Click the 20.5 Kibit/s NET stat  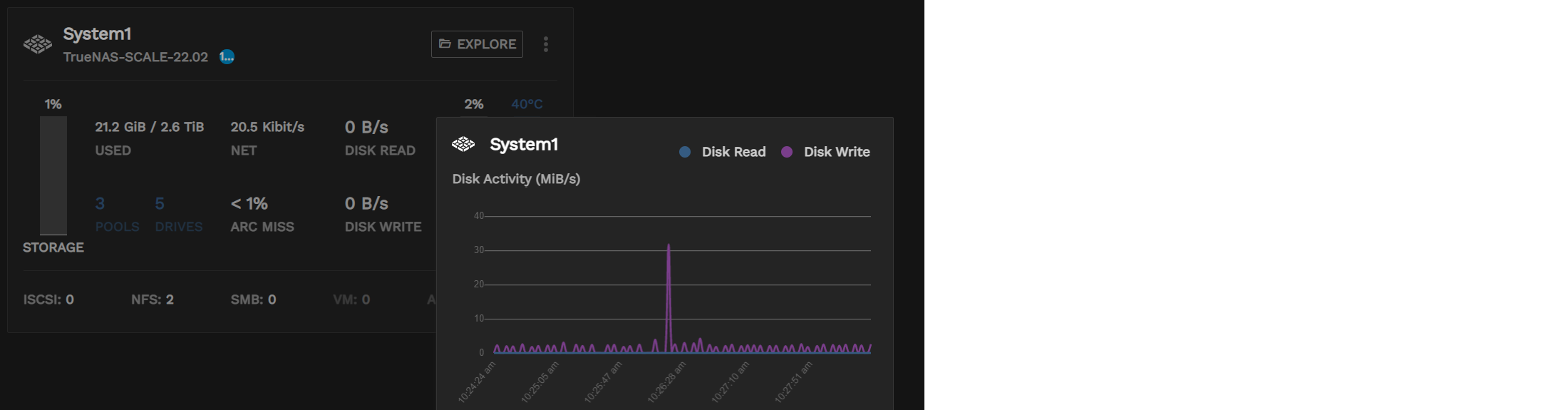267,128
